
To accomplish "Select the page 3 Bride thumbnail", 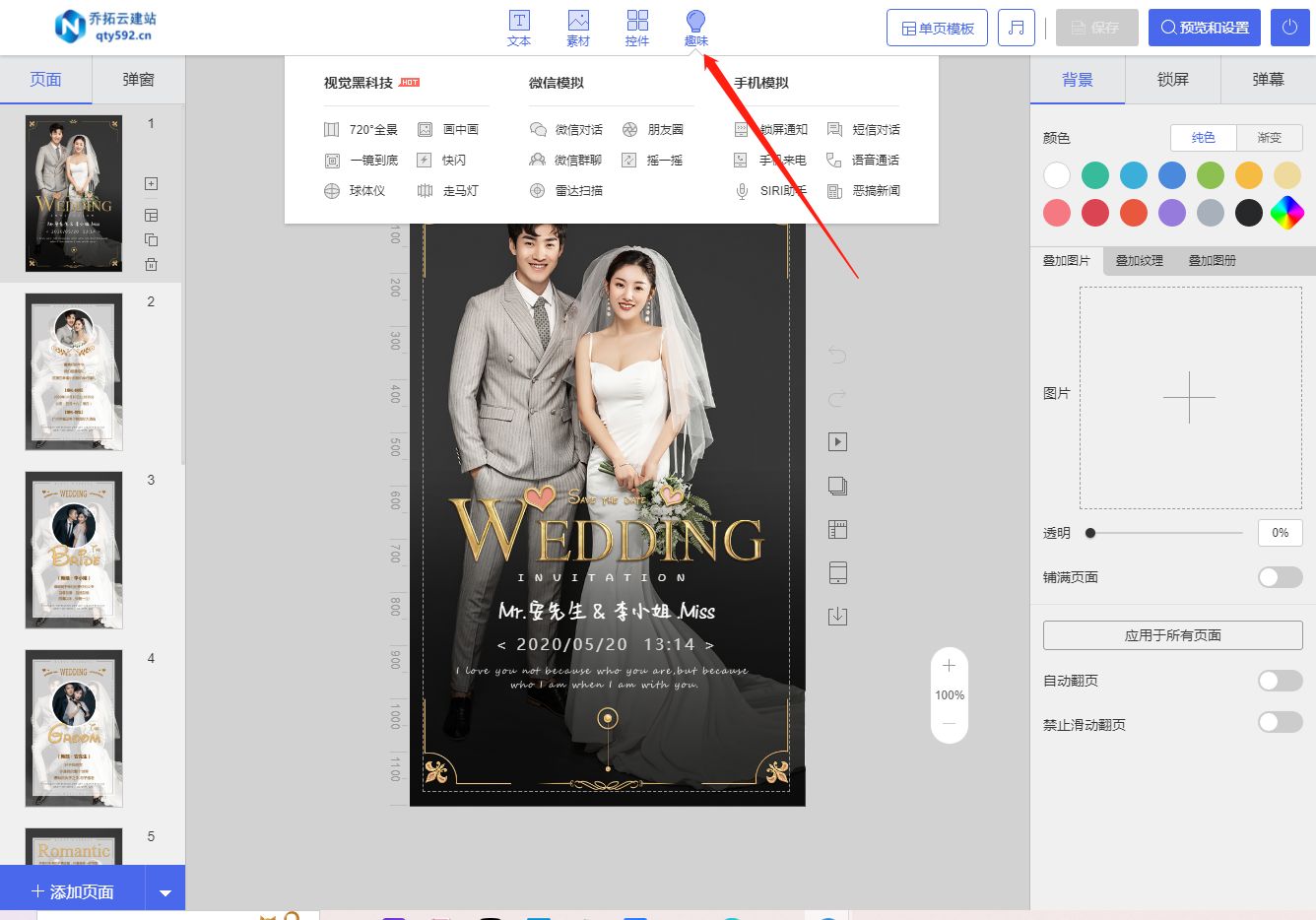I will coord(74,550).
